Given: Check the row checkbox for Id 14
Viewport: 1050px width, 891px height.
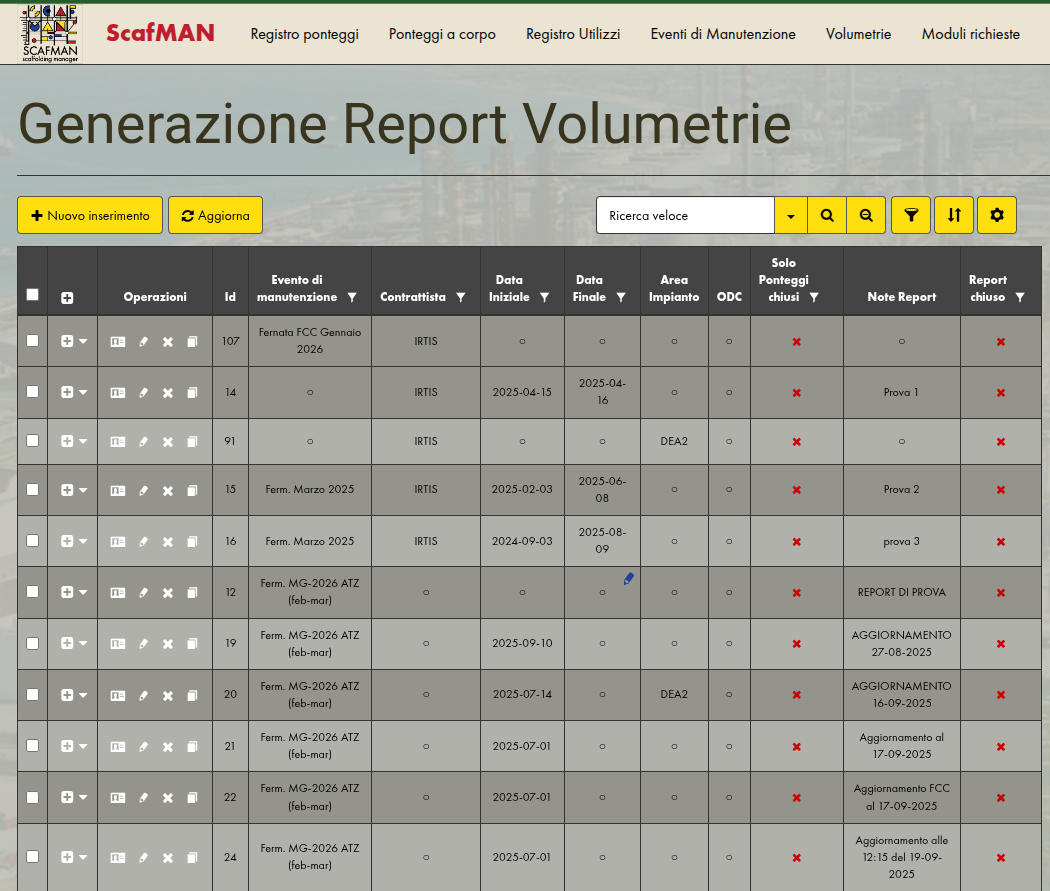Looking at the screenshot, I should (x=32, y=392).
